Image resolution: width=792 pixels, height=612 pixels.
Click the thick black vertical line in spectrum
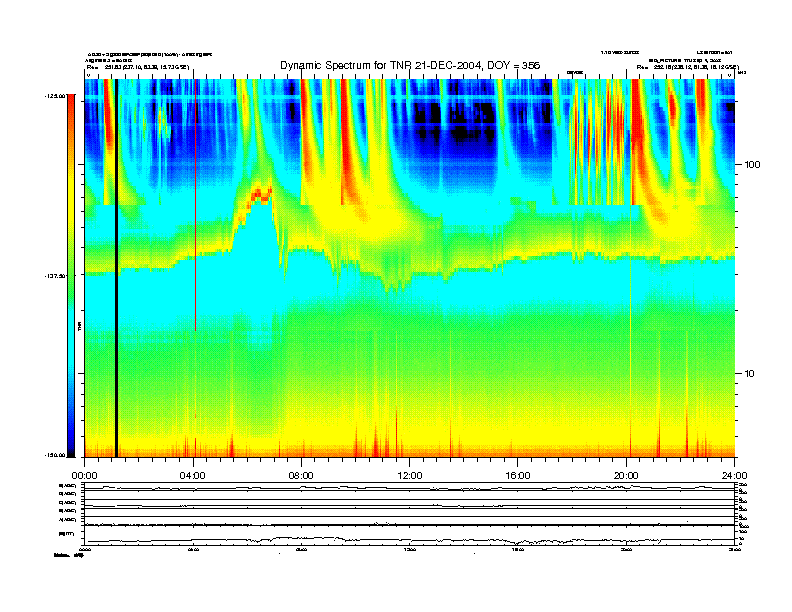pos(116,268)
